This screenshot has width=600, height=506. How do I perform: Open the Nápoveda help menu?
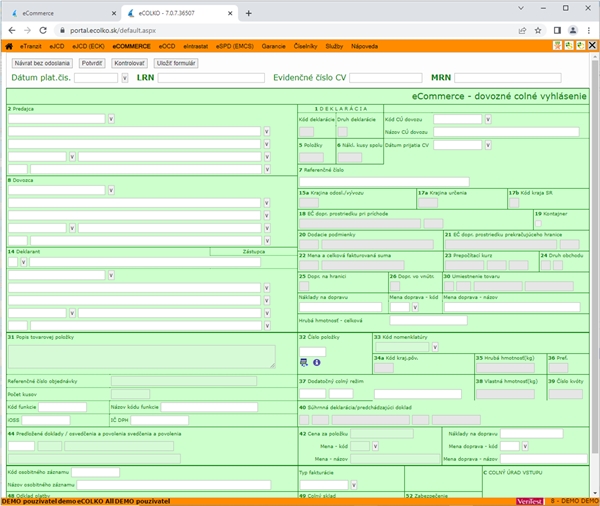click(x=364, y=46)
